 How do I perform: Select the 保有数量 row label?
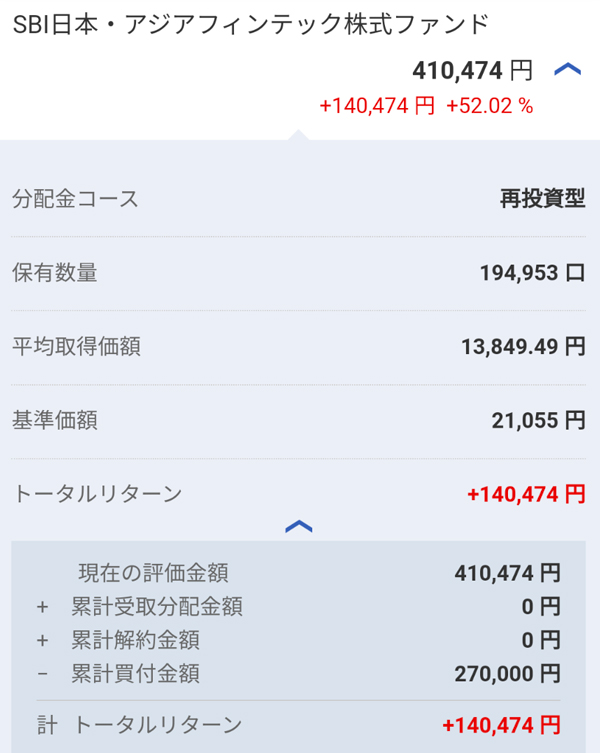click(55, 273)
